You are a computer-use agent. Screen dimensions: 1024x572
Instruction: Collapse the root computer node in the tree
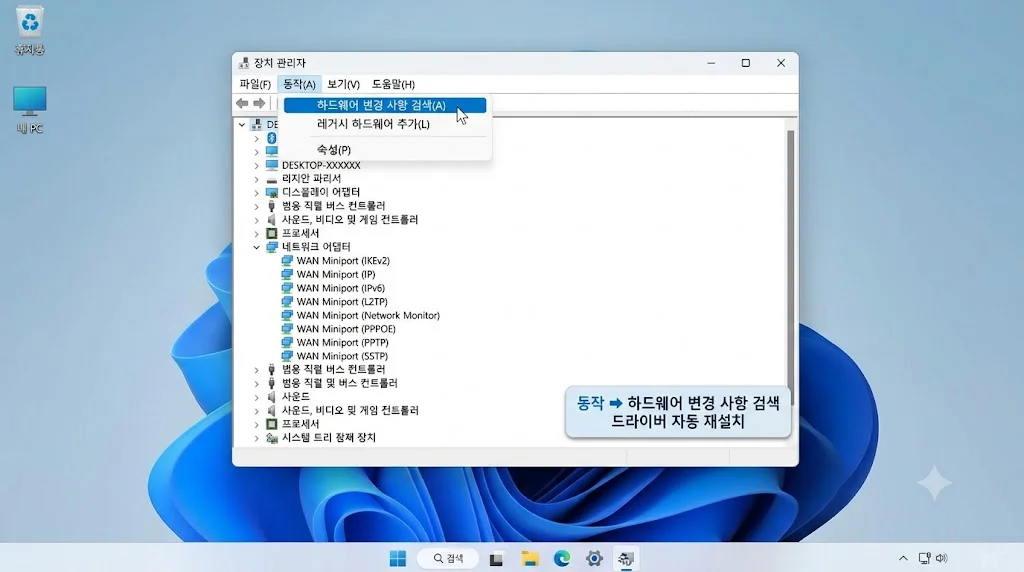pos(242,124)
